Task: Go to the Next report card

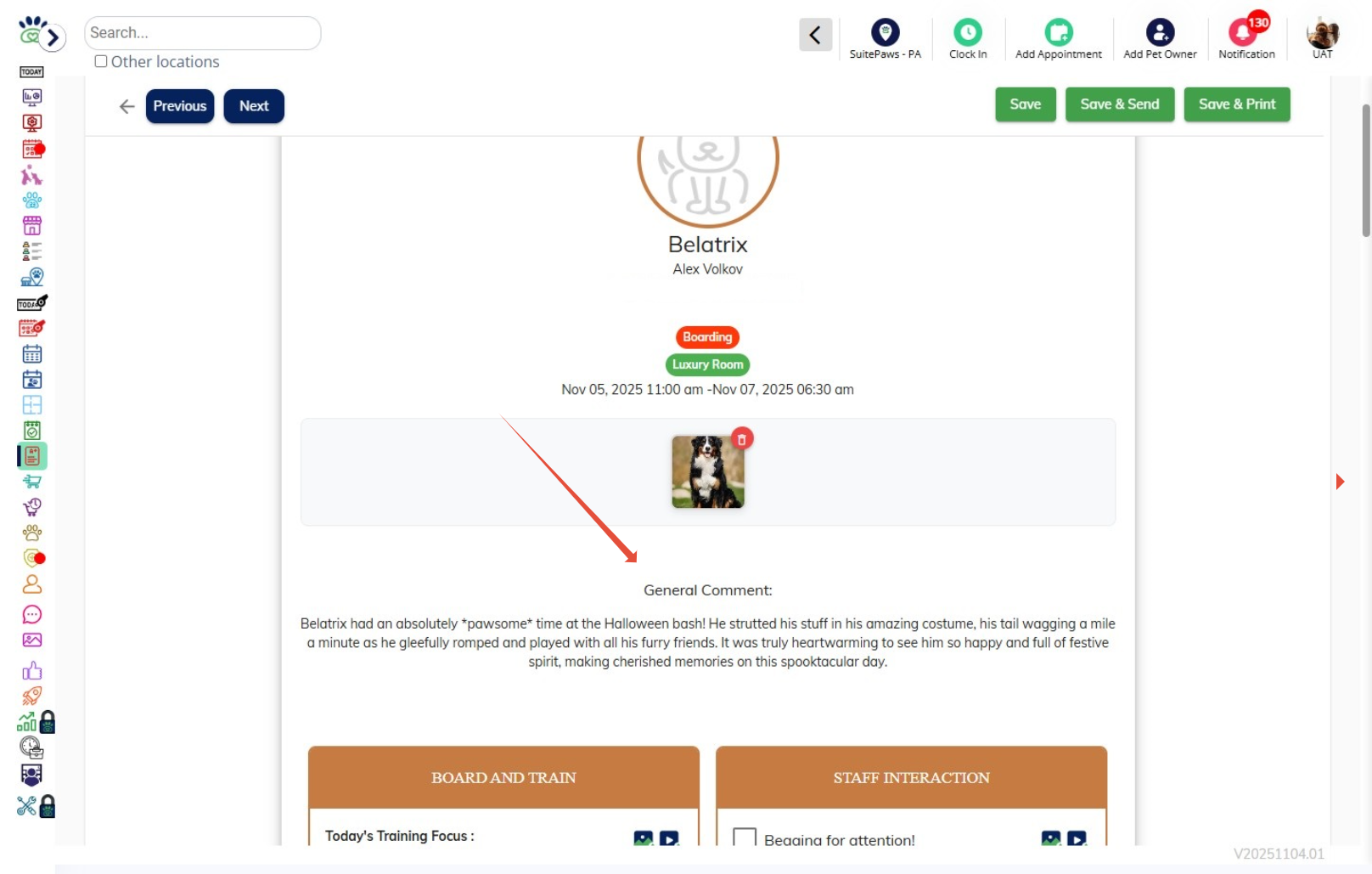Action: point(254,106)
